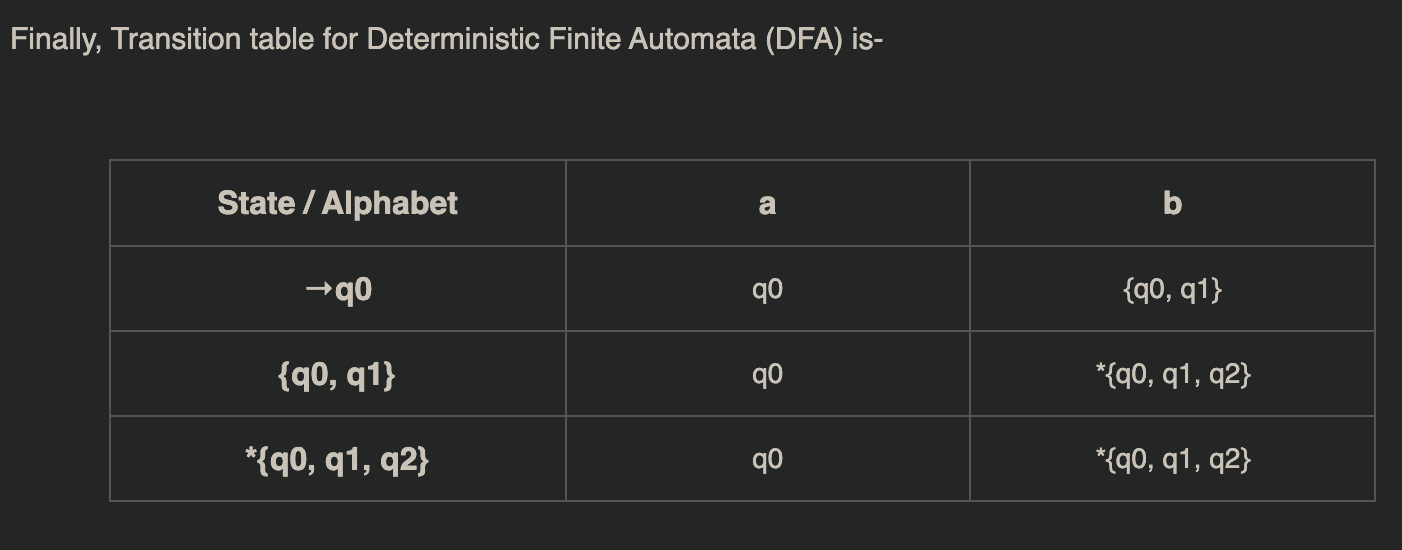Click q0 in the last table row
Viewport: 1402px width, 550px height.
pos(767,460)
